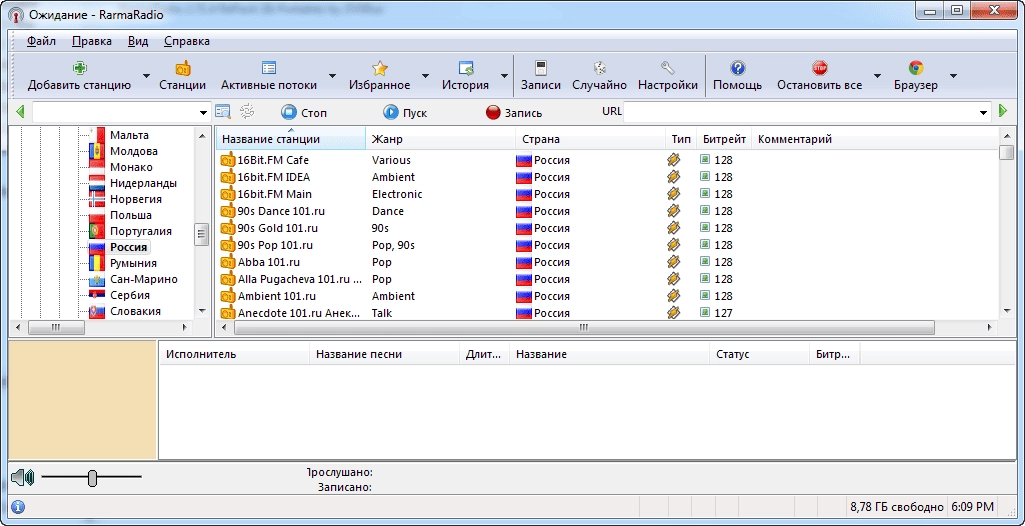Viewport: 1025px width, 526px height.
Task: Open Settings (Настройки) wrench icon
Action: tap(667, 68)
